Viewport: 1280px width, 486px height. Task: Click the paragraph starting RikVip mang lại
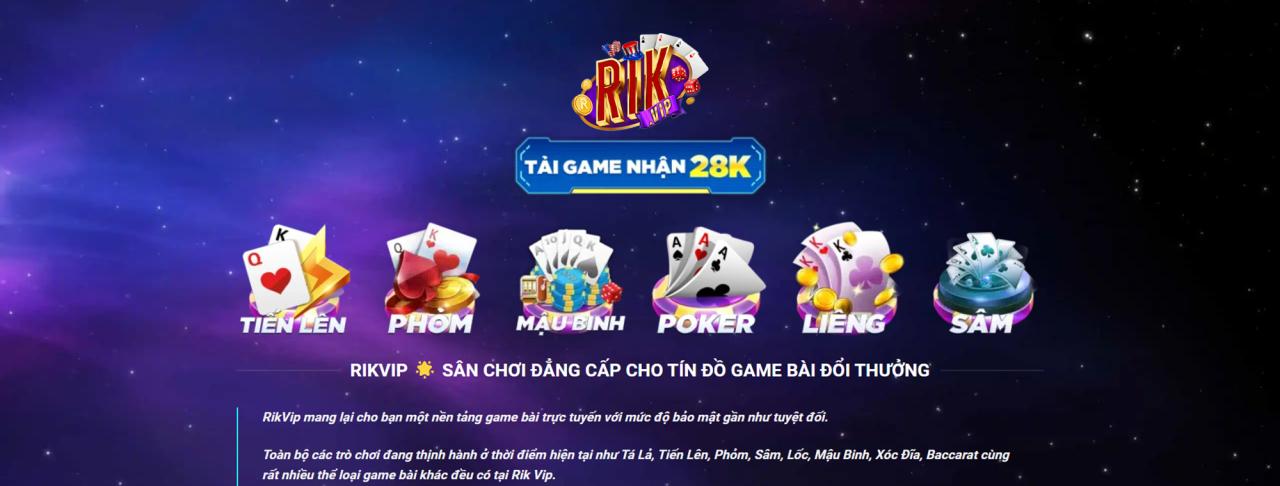(545, 417)
